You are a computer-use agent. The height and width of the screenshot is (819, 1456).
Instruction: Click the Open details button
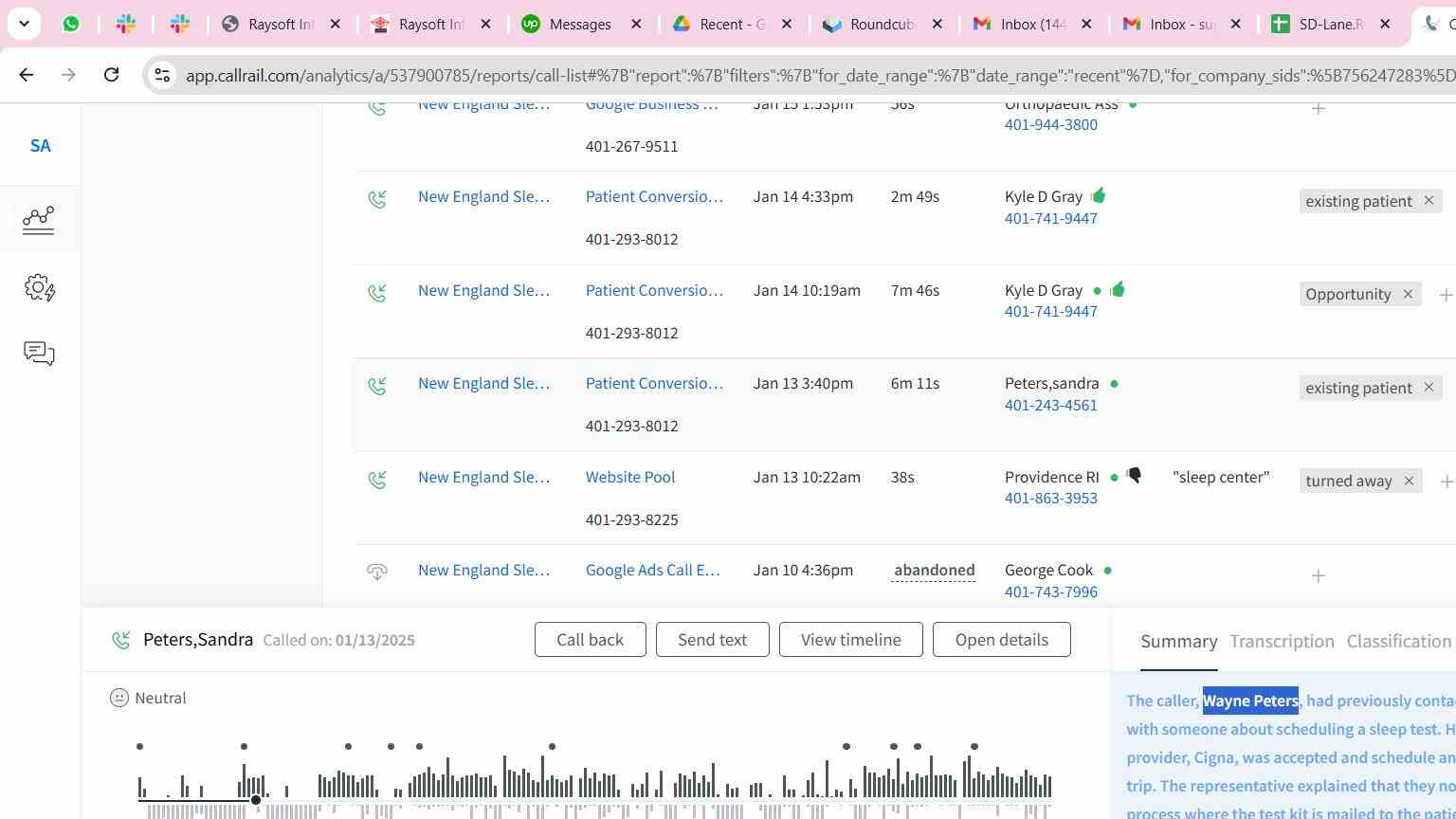(x=1001, y=640)
